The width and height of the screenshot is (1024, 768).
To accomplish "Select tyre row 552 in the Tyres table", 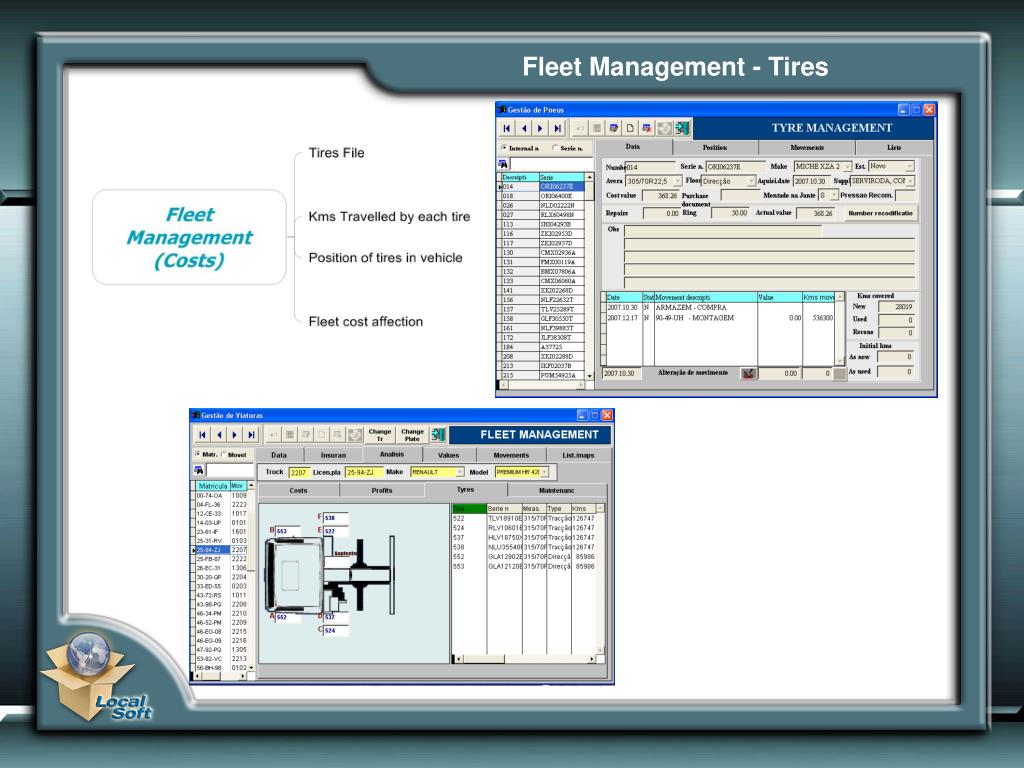I will (x=524, y=557).
